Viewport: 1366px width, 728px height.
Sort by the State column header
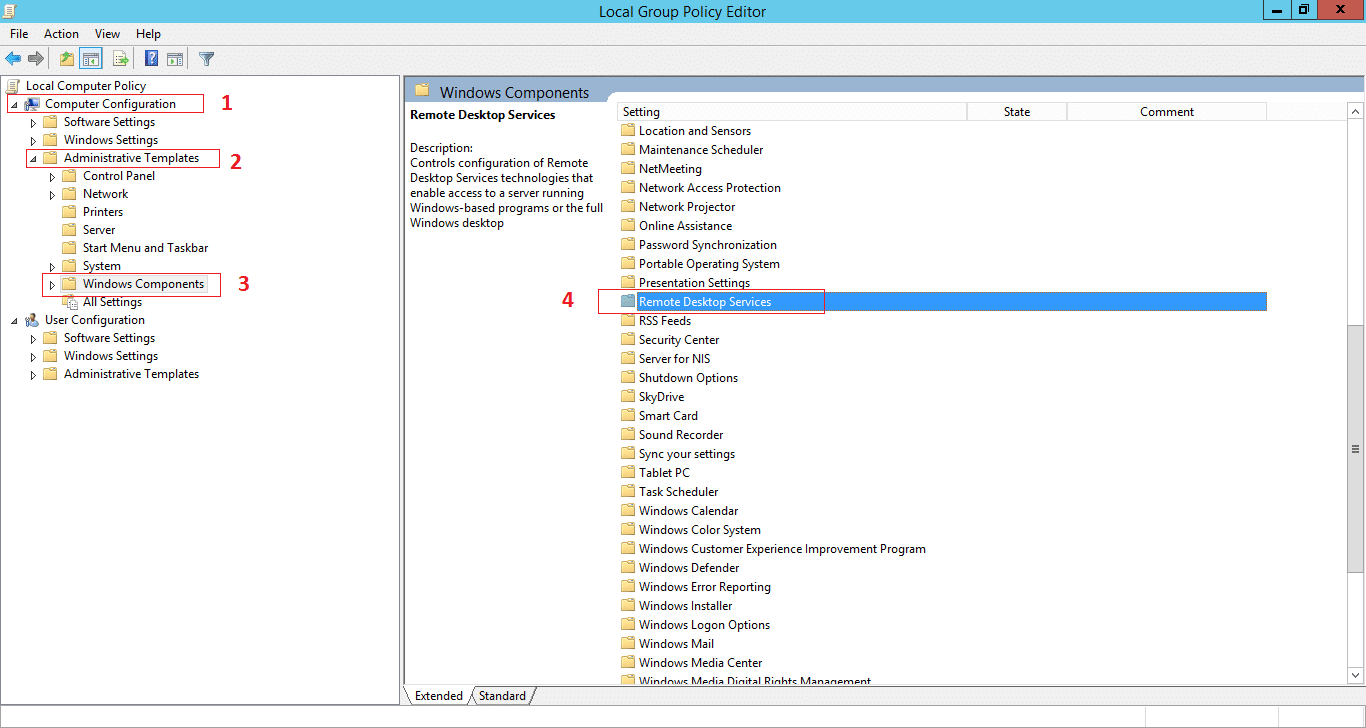click(x=1017, y=112)
